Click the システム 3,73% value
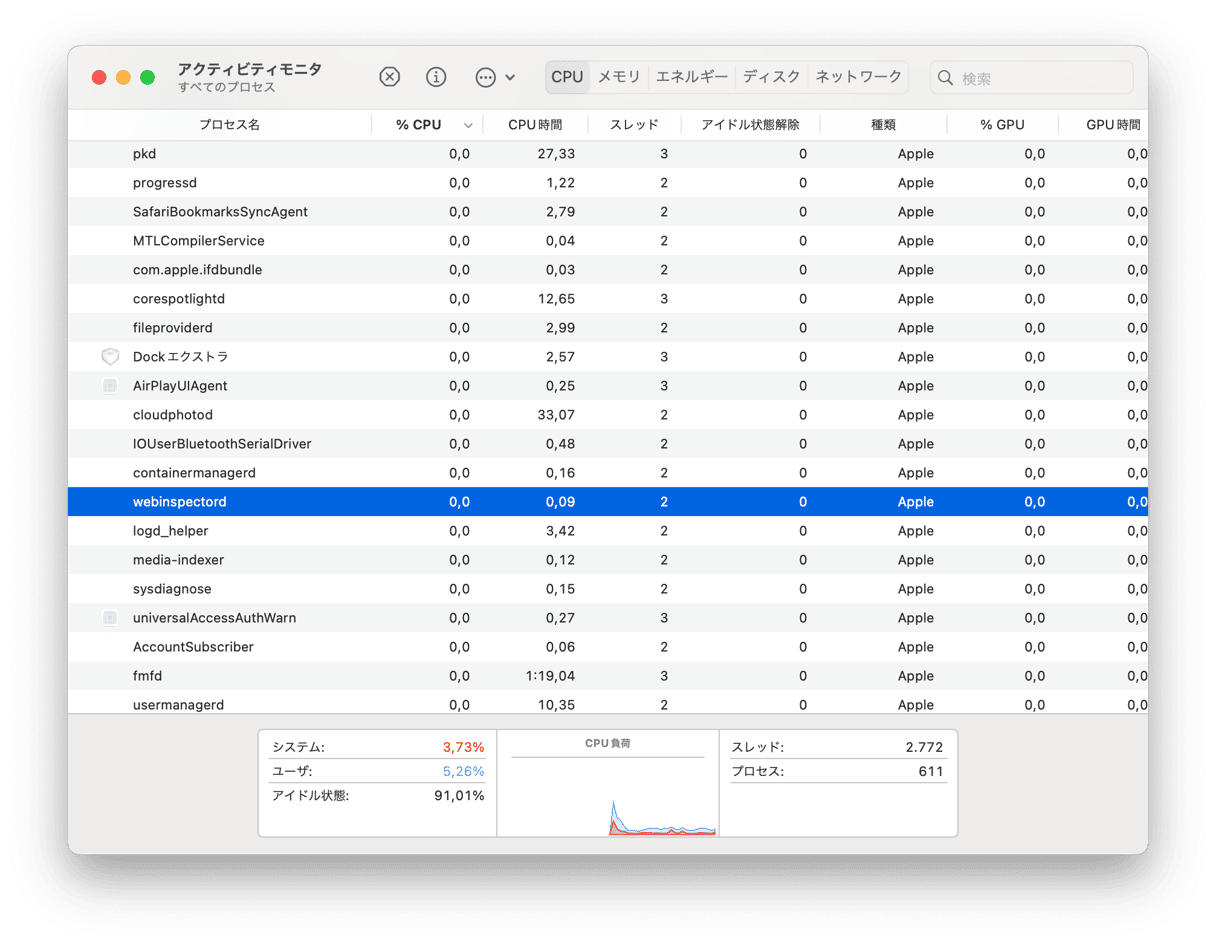Screen dimensions: 1216x944 [x=463, y=747]
